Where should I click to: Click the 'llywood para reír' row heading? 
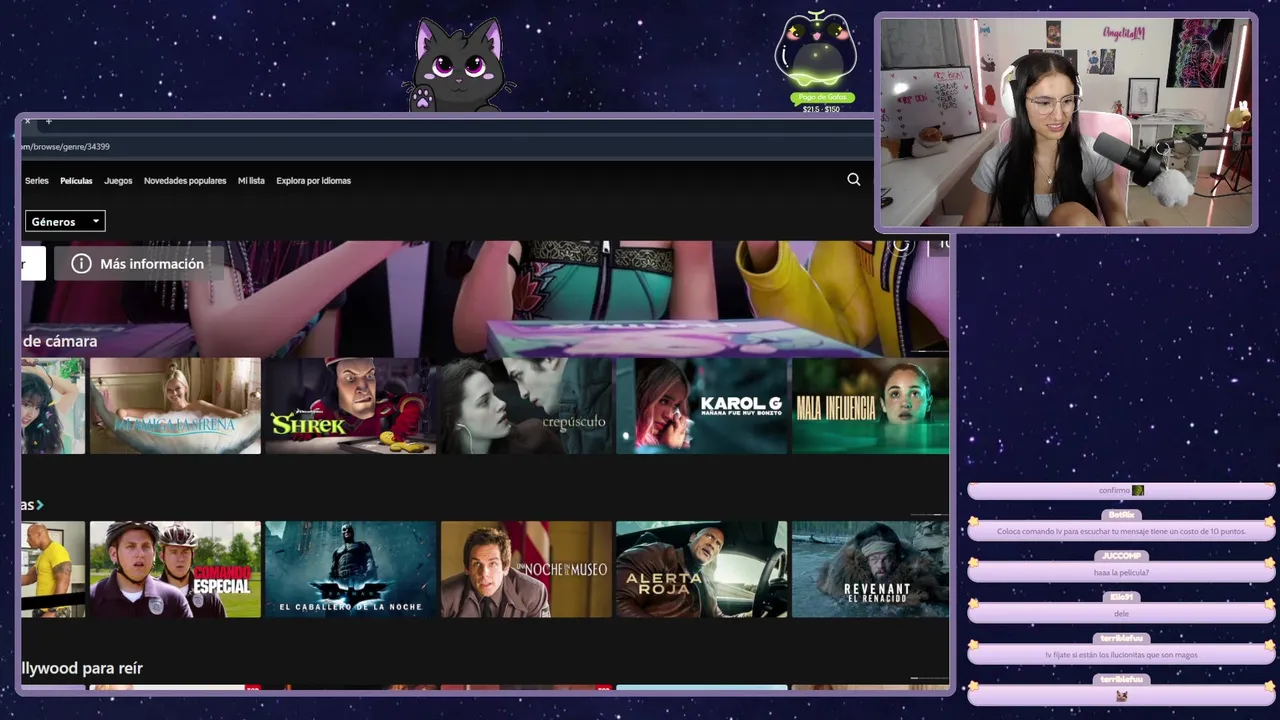click(x=82, y=668)
